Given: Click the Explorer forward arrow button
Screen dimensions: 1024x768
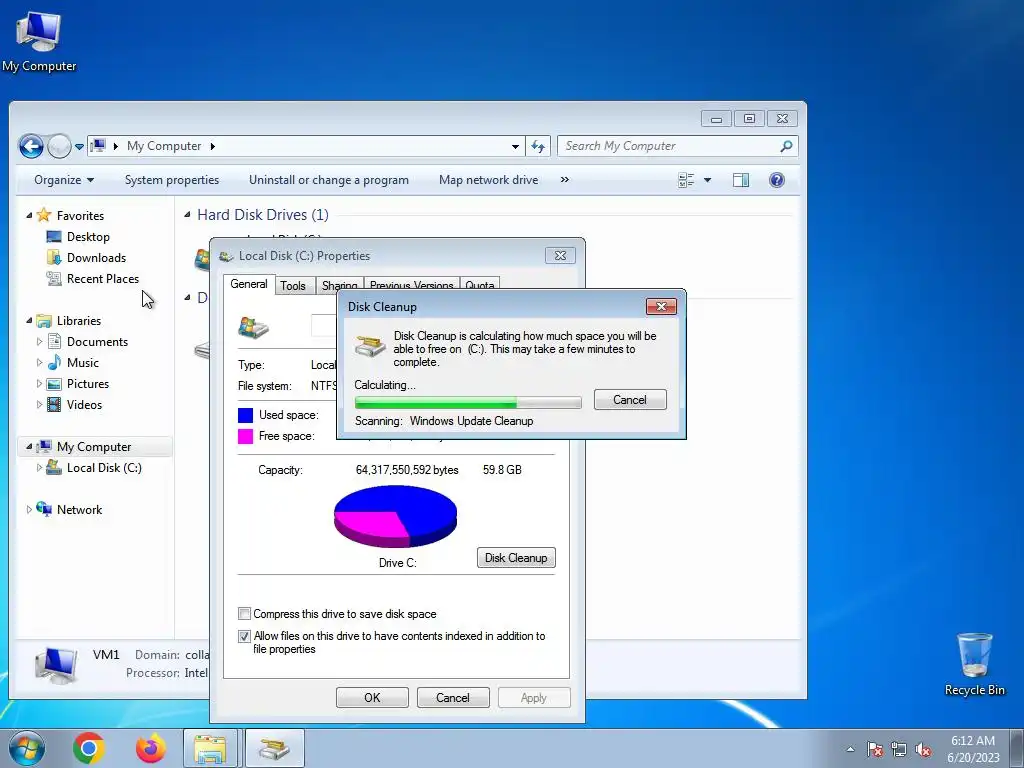Looking at the screenshot, I should [x=59, y=146].
